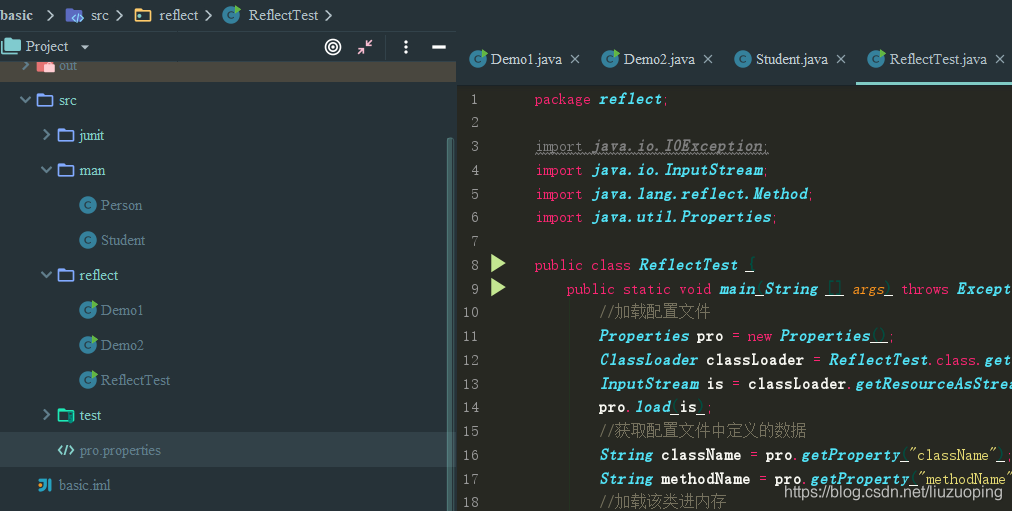
Task: Switch to the Demo1.java tab
Action: pos(526,59)
